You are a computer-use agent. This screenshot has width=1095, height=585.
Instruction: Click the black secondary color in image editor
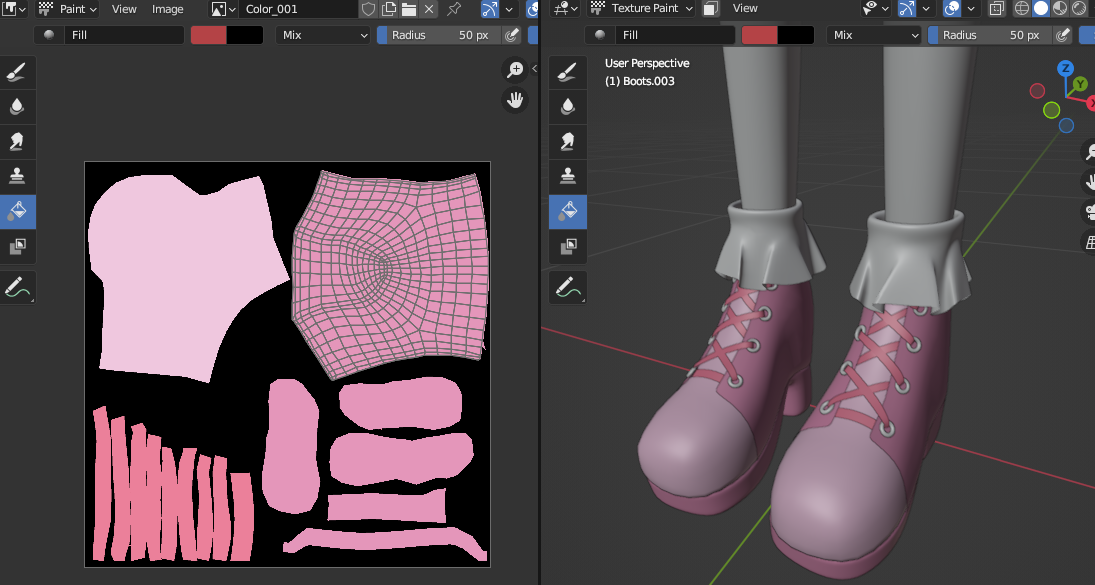coord(244,35)
